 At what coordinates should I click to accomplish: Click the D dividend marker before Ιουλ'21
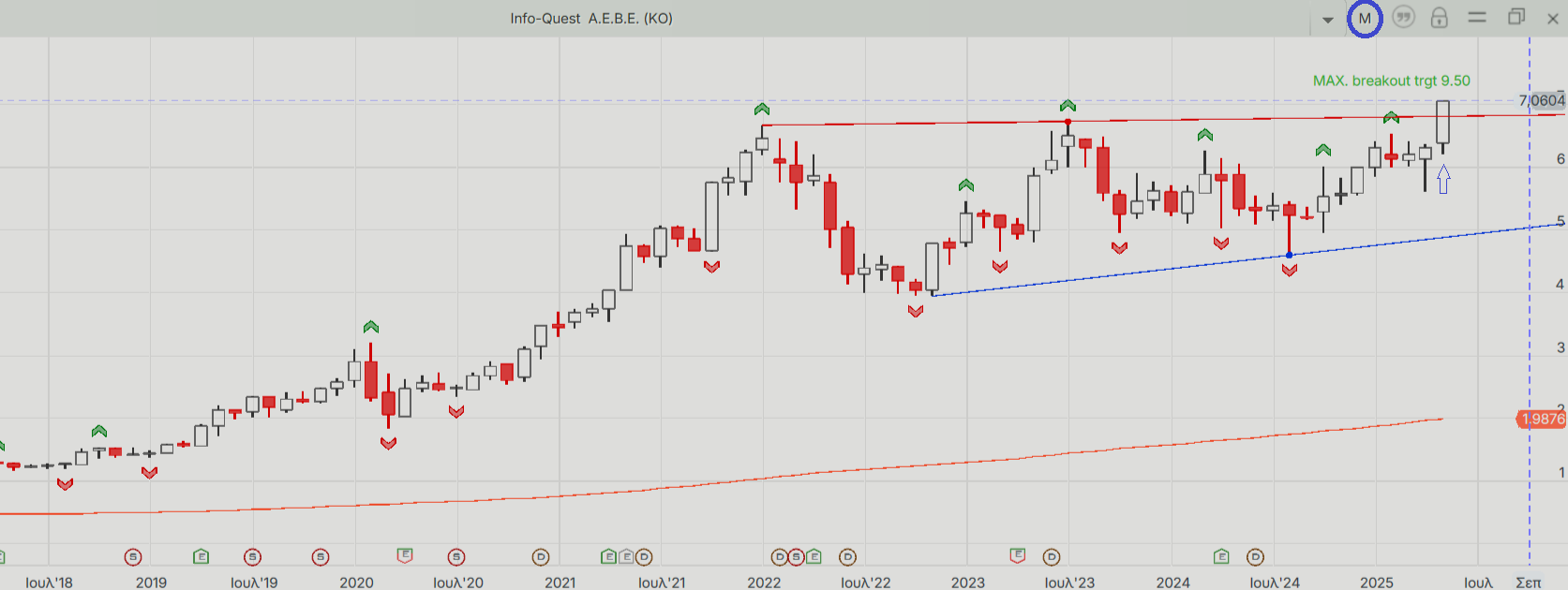pos(644,557)
